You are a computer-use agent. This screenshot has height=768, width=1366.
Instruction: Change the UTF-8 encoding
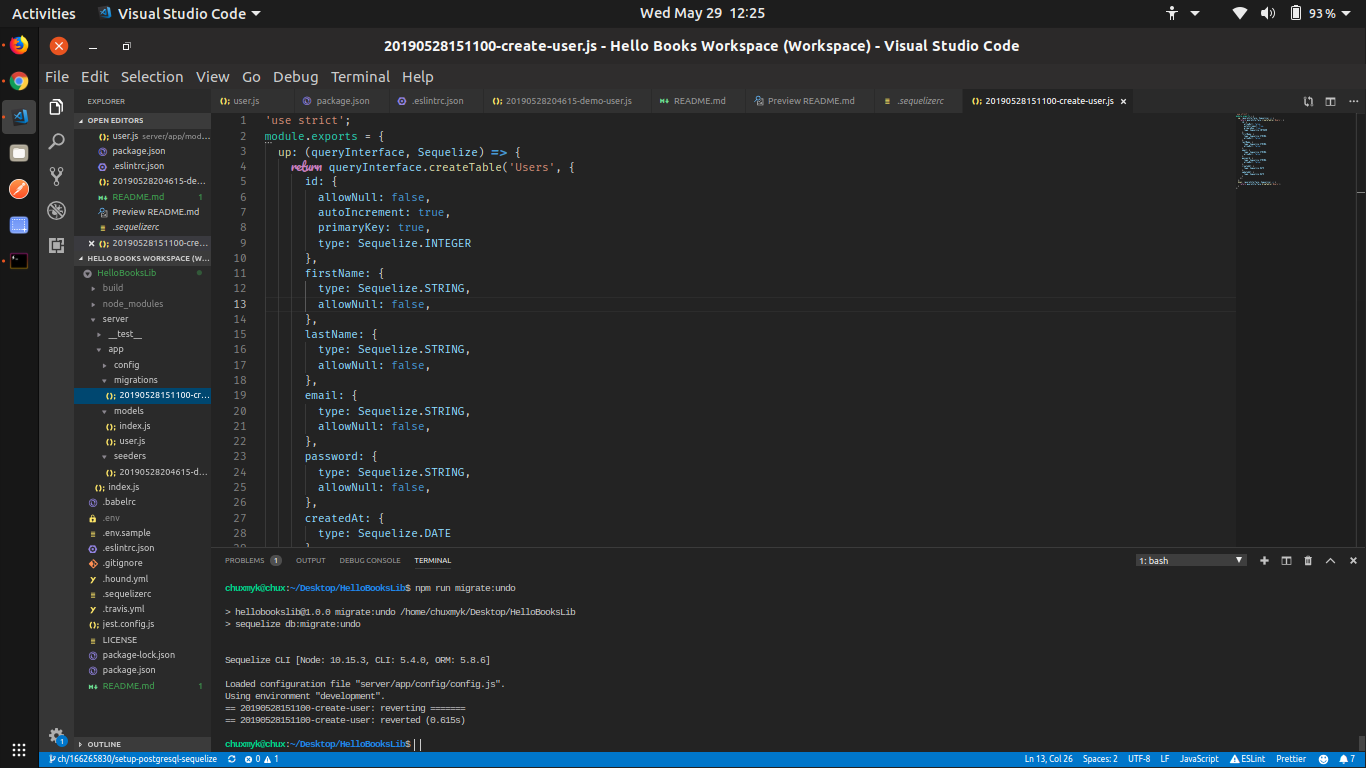[1139, 759]
